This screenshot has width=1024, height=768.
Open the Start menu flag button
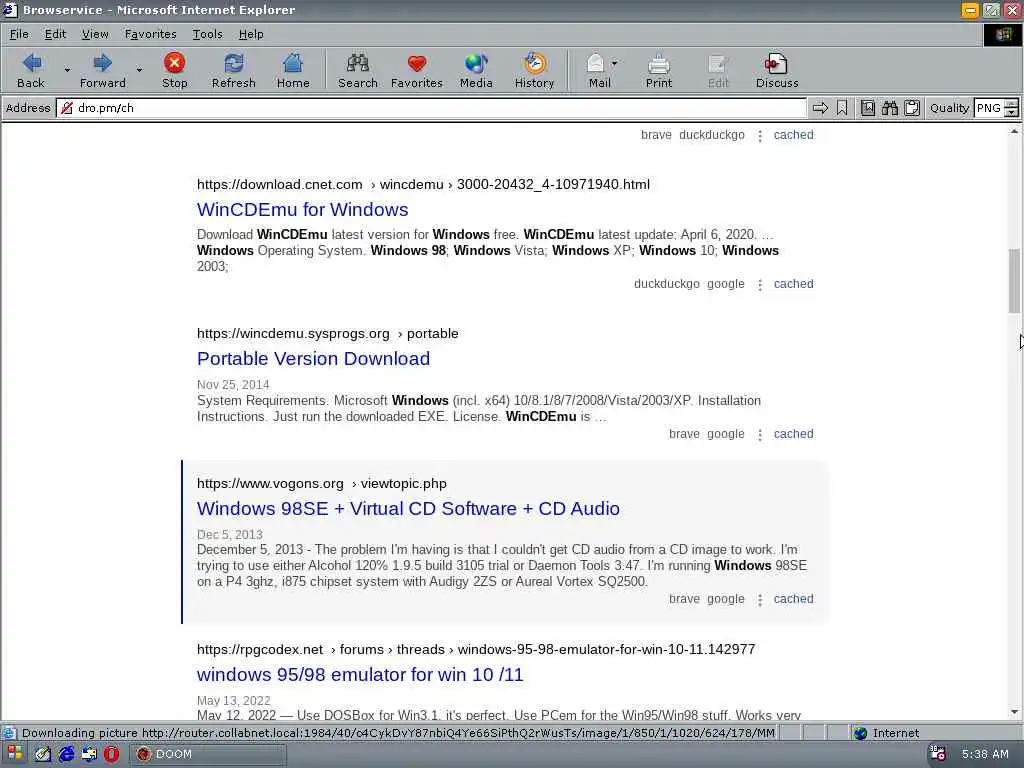[14, 754]
